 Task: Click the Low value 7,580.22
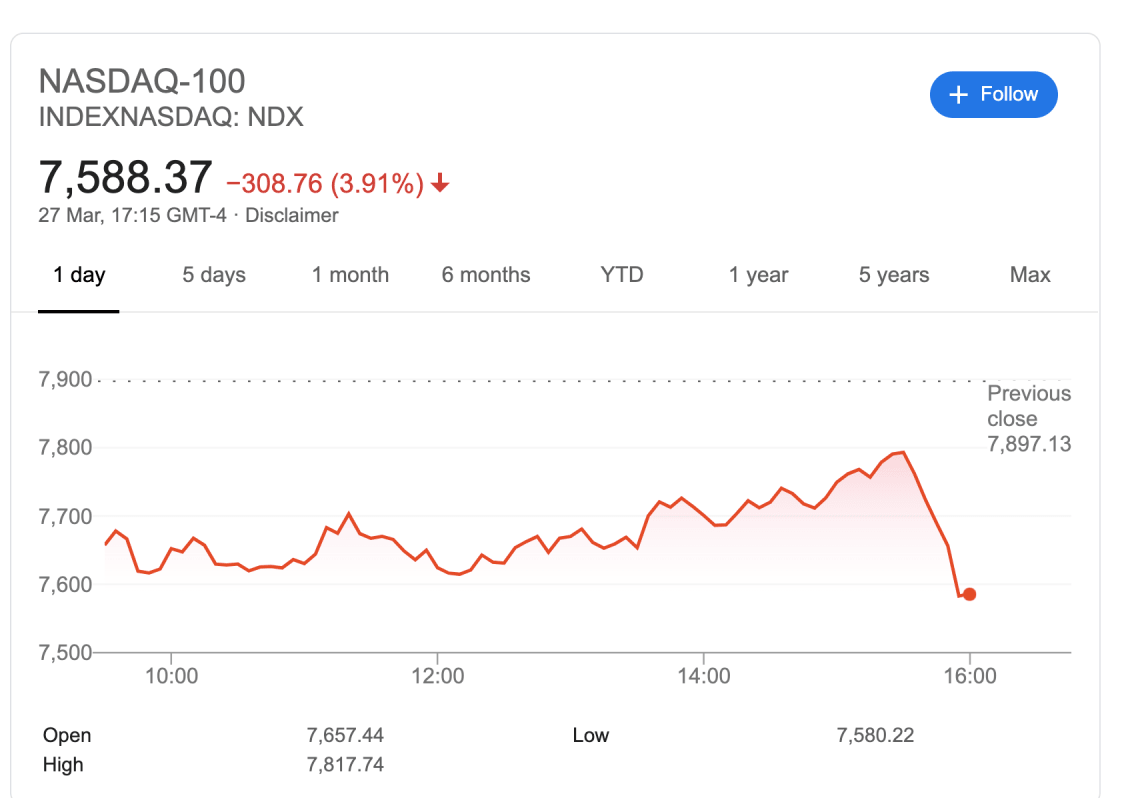875,736
